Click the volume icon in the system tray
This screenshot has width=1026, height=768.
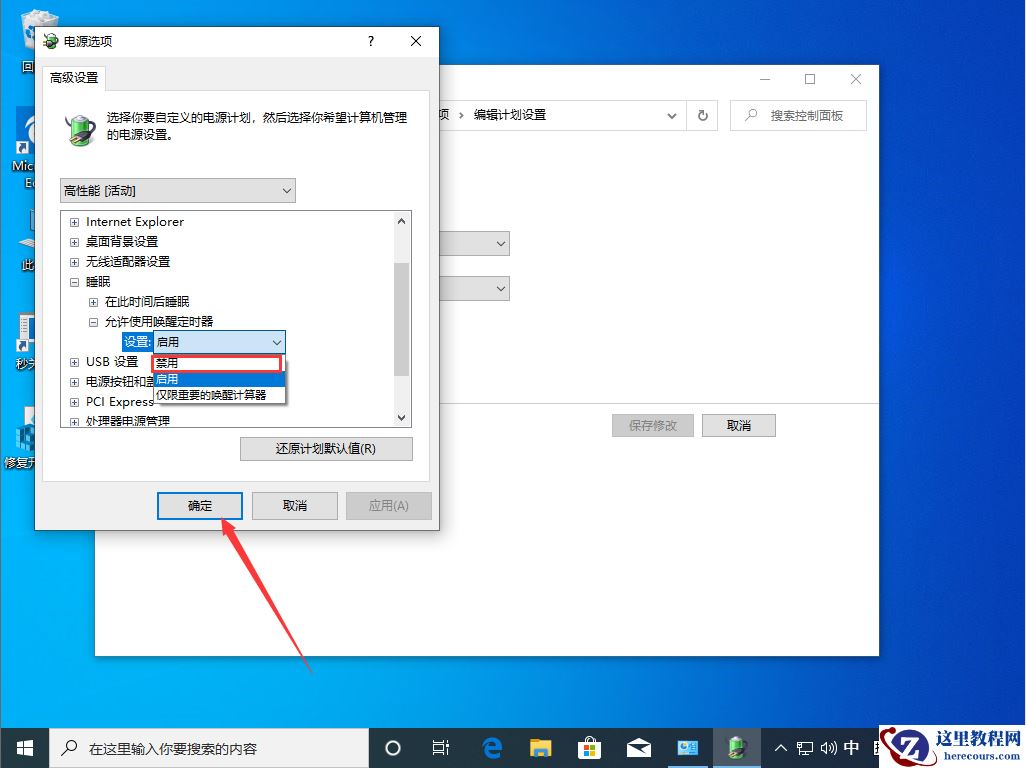pos(826,747)
